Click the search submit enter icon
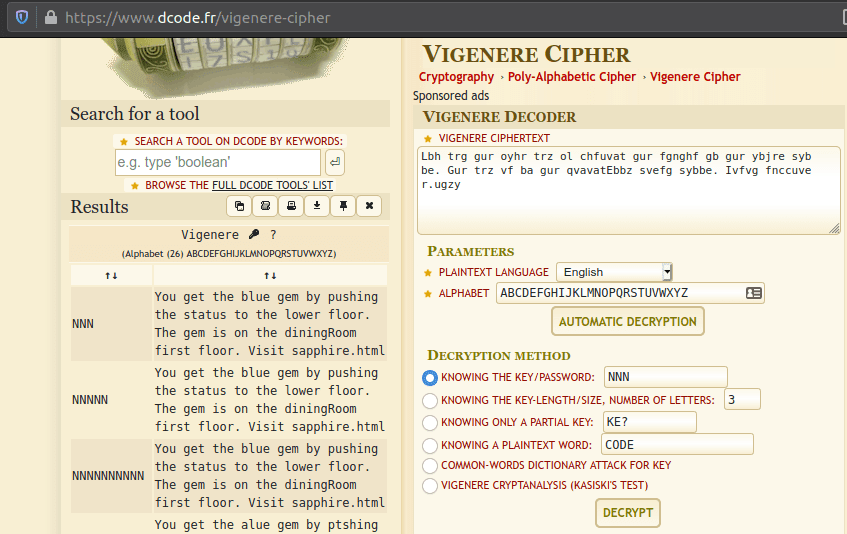847x534 pixels. (x=335, y=162)
